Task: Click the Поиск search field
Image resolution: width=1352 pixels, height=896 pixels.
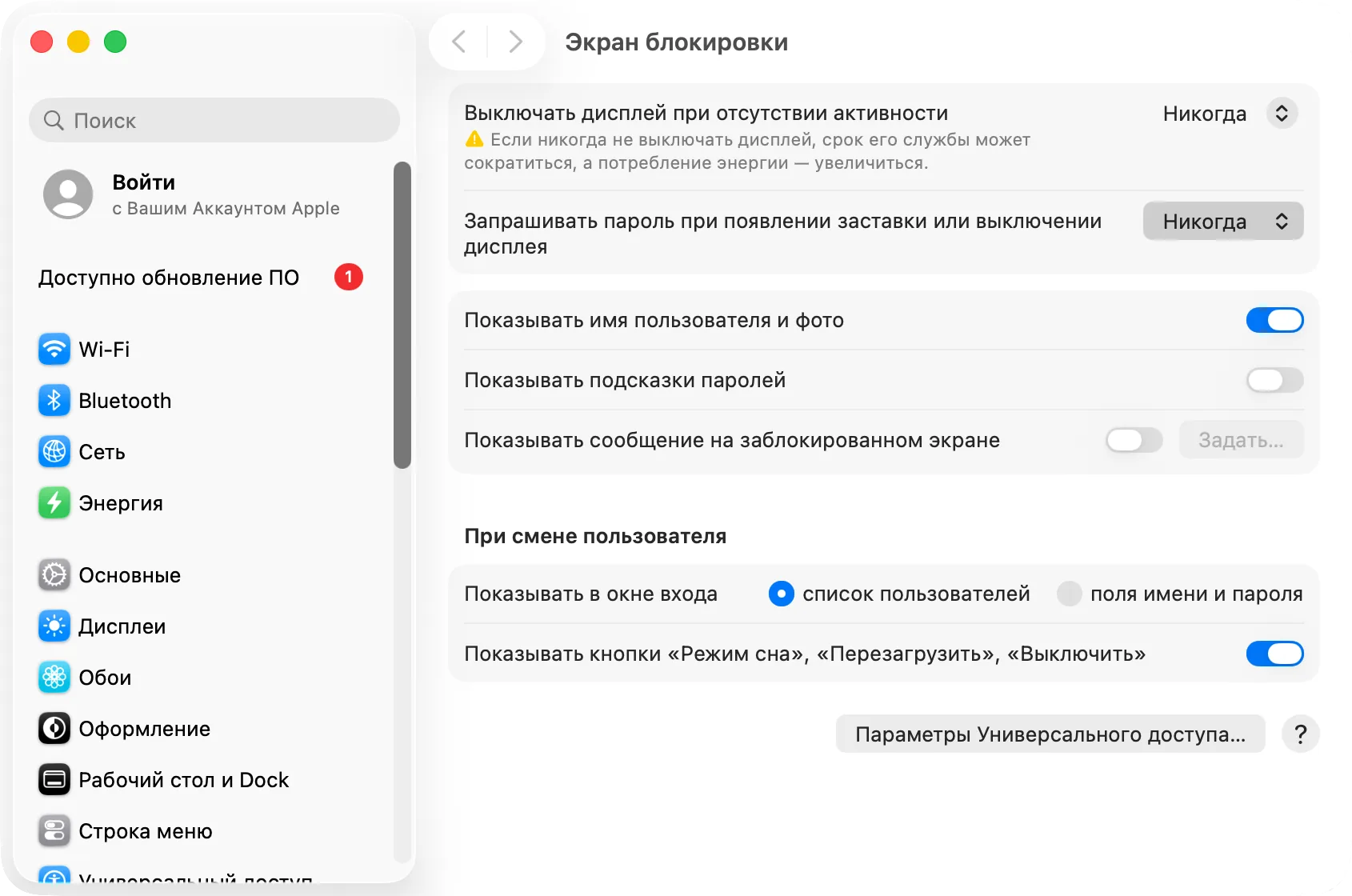Action: (214, 120)
